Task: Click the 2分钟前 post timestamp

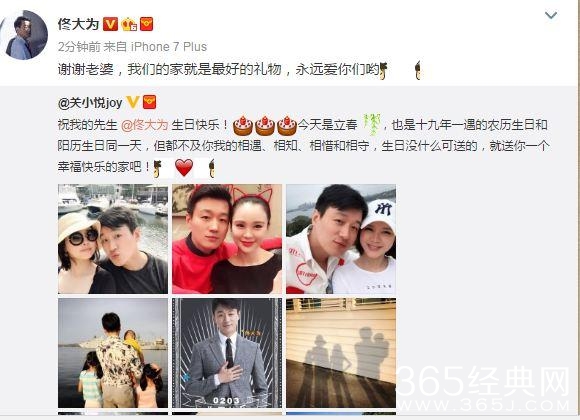Action: pos(79,47)
